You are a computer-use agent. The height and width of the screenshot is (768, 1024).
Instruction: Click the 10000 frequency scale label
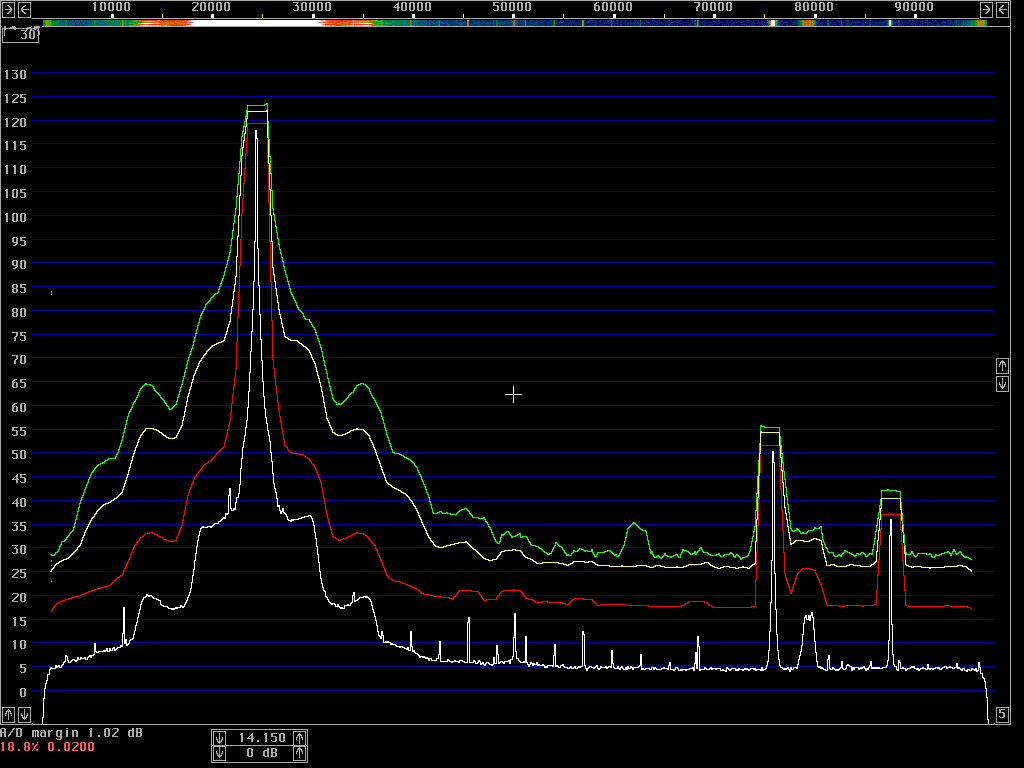click(110, 7)
